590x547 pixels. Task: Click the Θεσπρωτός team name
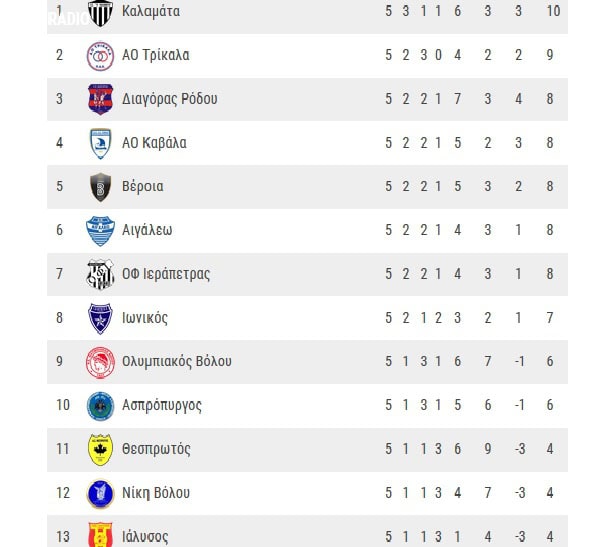point(156,449)
